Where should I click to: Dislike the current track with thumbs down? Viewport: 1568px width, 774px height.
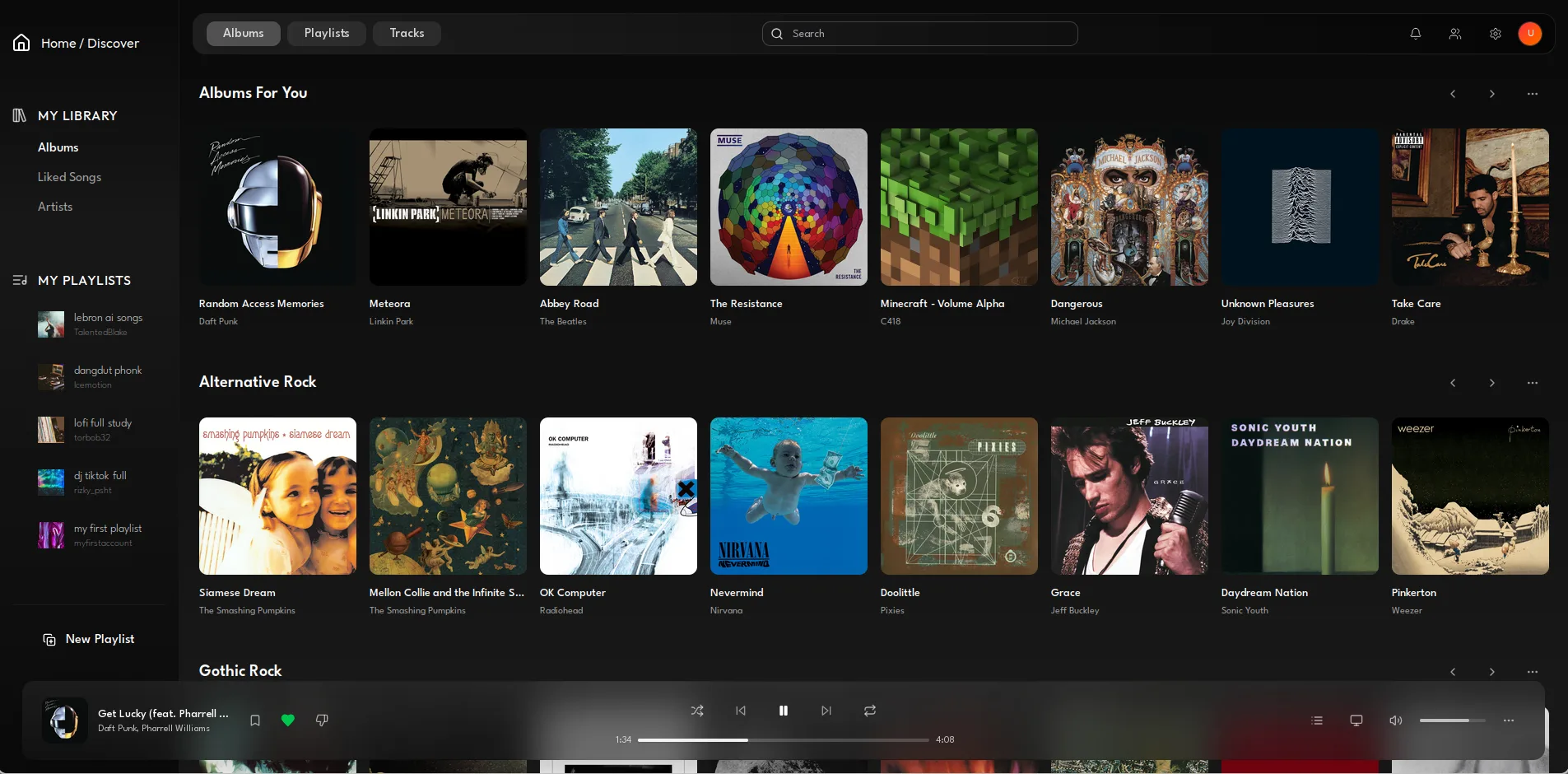[322, 720]
